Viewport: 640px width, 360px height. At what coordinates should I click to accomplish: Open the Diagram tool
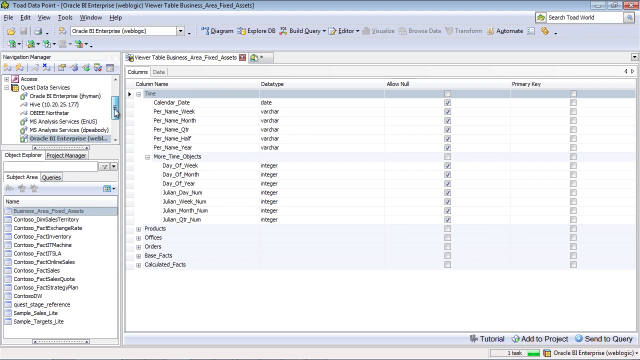[x=217, y=31]
